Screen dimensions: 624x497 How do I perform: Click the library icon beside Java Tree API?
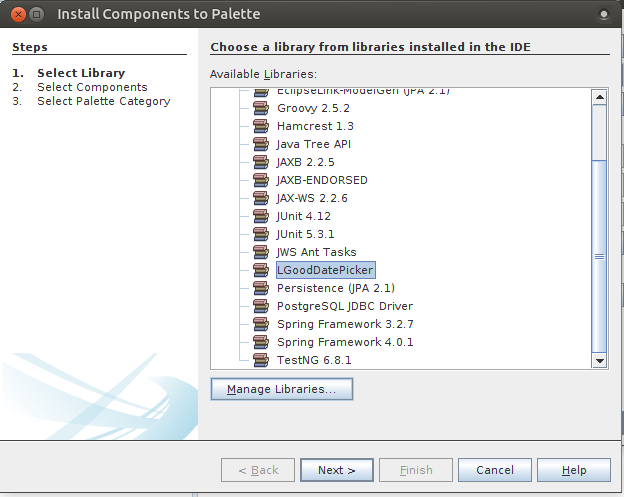(x=261, y=144)
